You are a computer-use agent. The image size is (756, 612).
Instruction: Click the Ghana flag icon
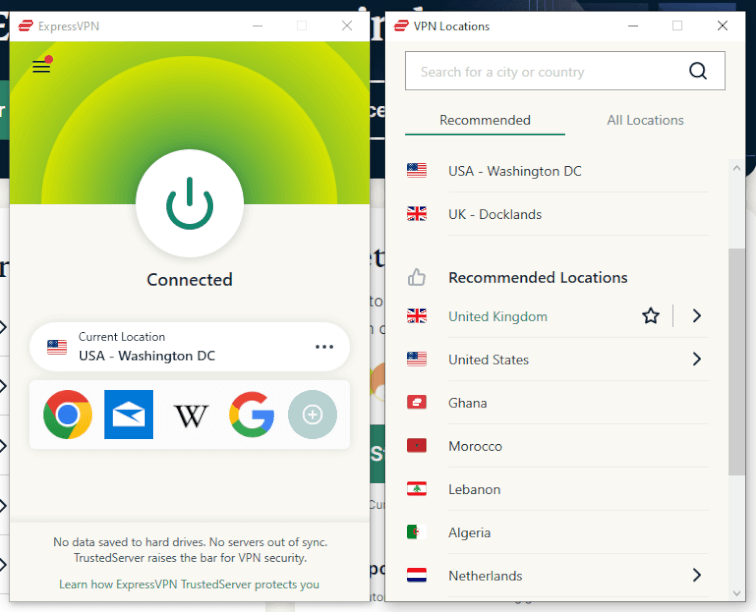[417, 402]
